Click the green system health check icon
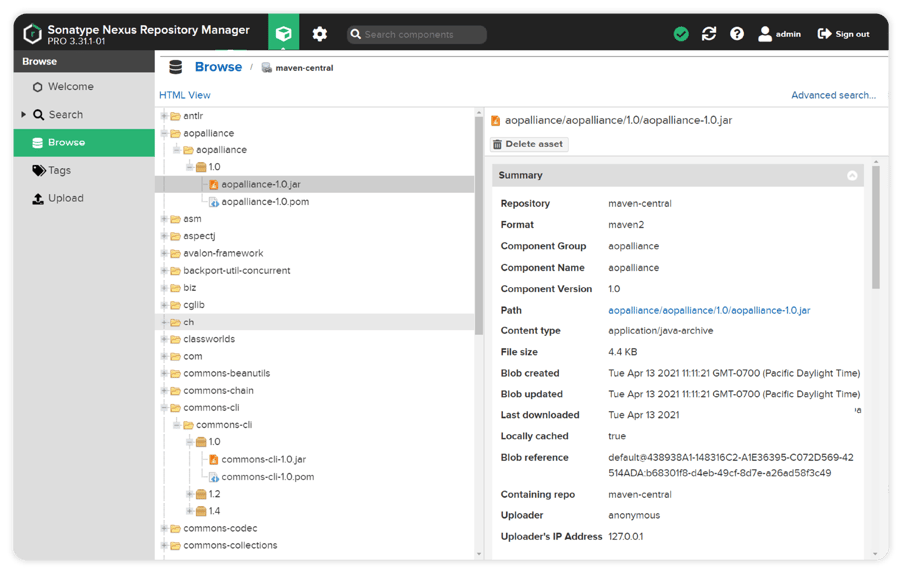900x578 pixels. coord(681,33)
